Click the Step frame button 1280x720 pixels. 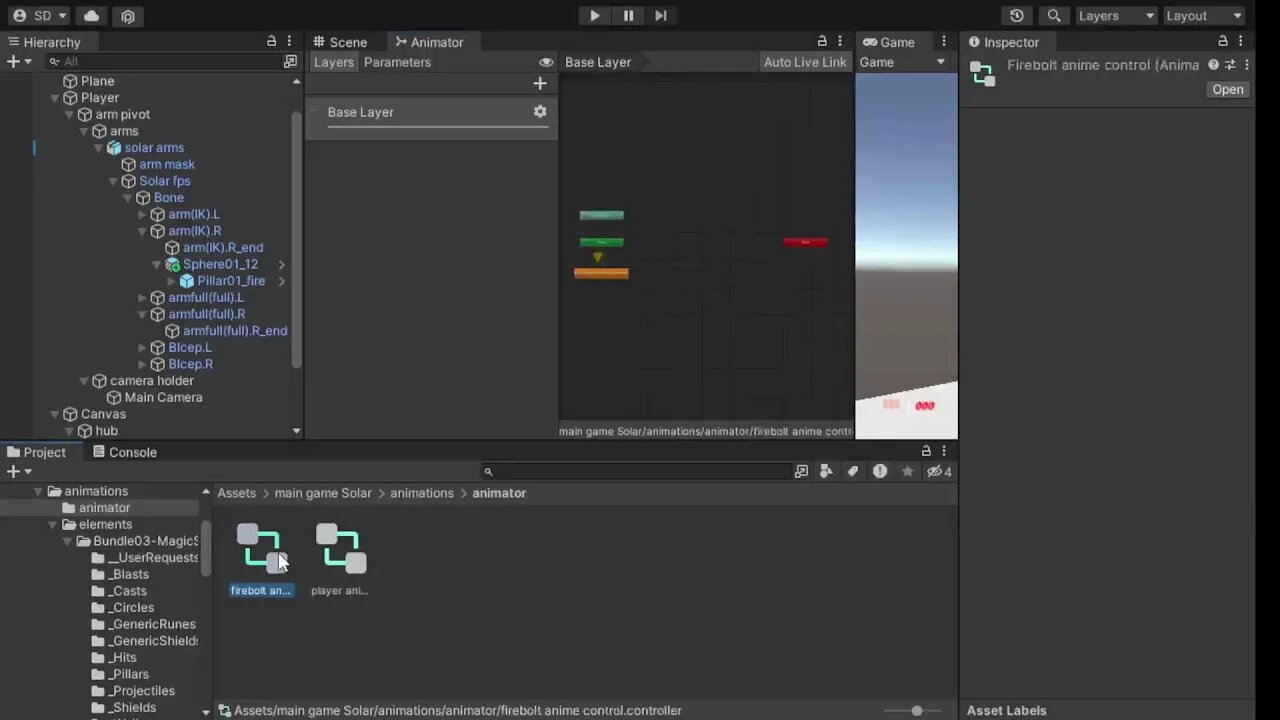click(x=661, y=16)
